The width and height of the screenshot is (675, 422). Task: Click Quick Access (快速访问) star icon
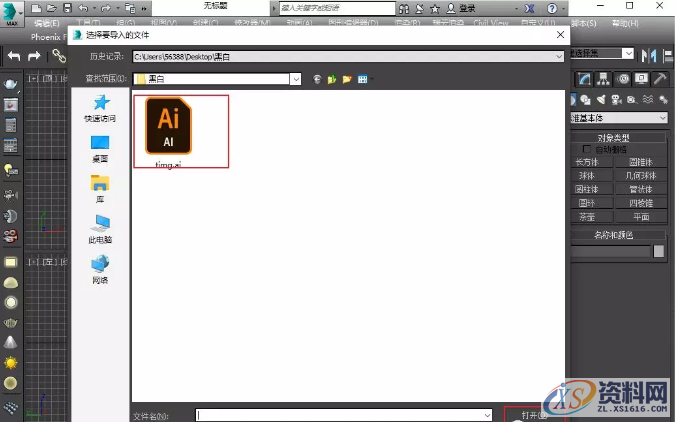point(100,103)
